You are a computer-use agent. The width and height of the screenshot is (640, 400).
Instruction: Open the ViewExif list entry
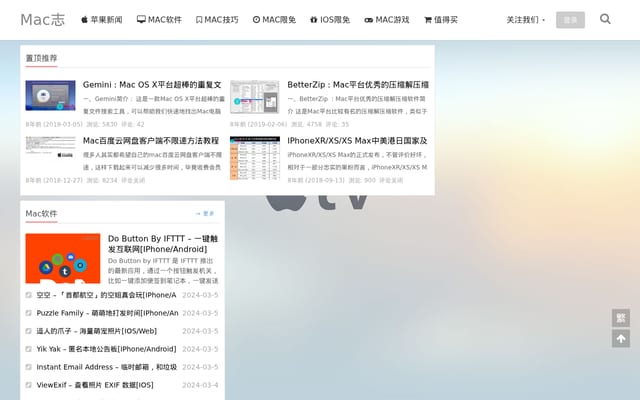tap(95, 384)
